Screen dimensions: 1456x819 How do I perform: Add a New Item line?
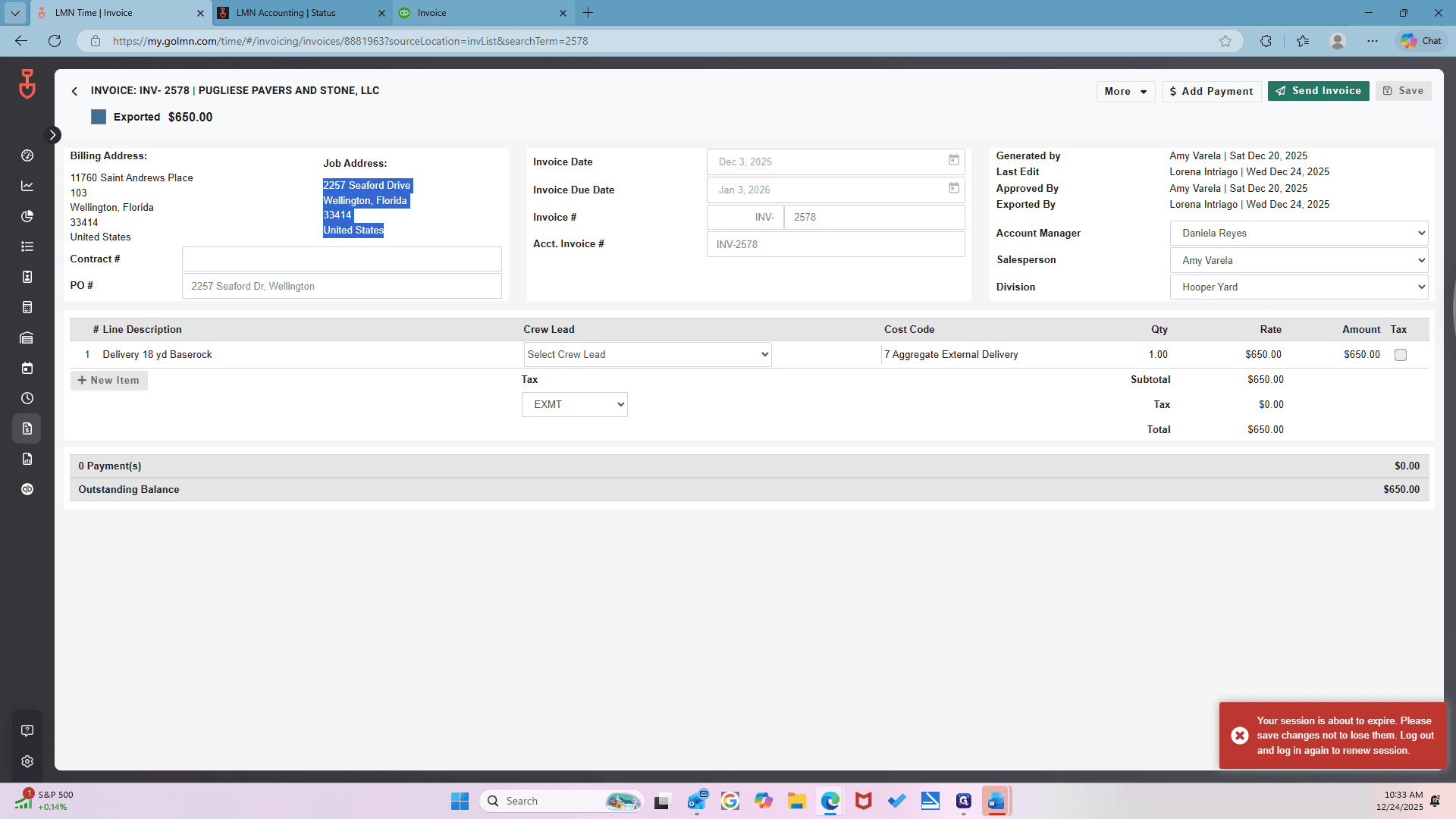(108, 380)
